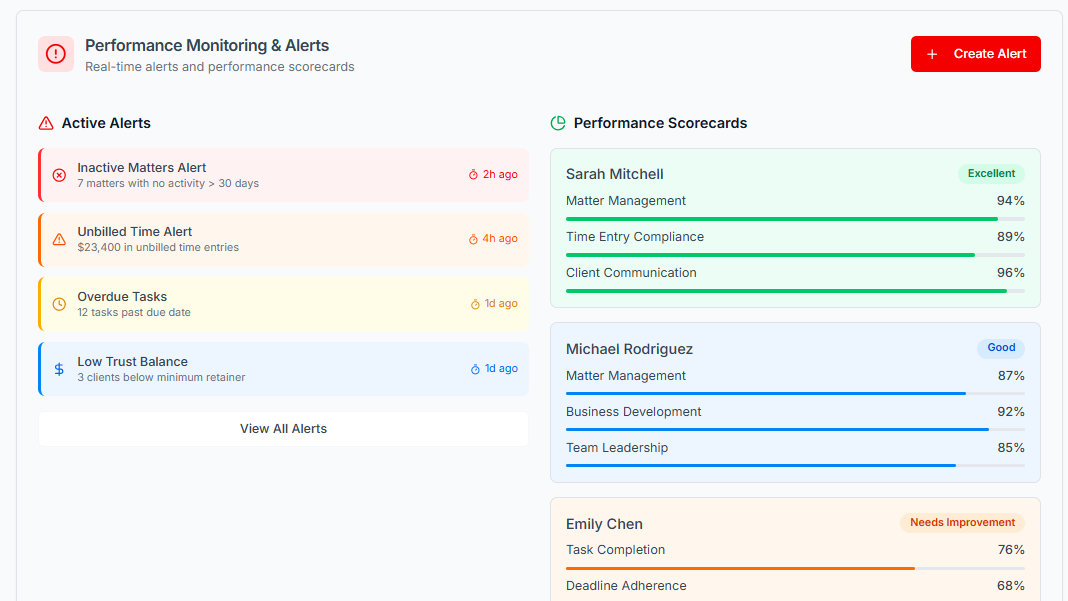Open the Inactive Matters Alert item
The image size is (1068, 601).
pyautogui.click(x=283, y=175)
